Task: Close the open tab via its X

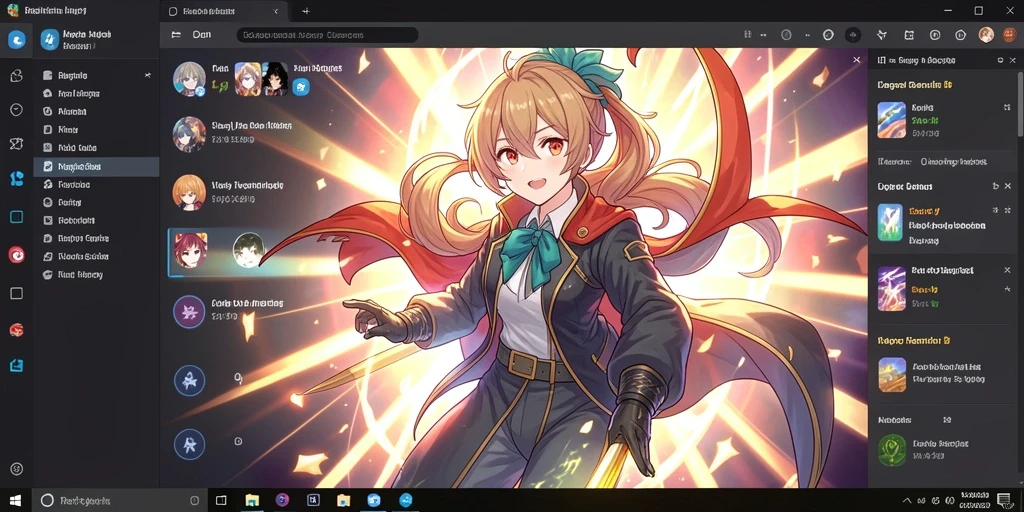Action: coord(276,11)
